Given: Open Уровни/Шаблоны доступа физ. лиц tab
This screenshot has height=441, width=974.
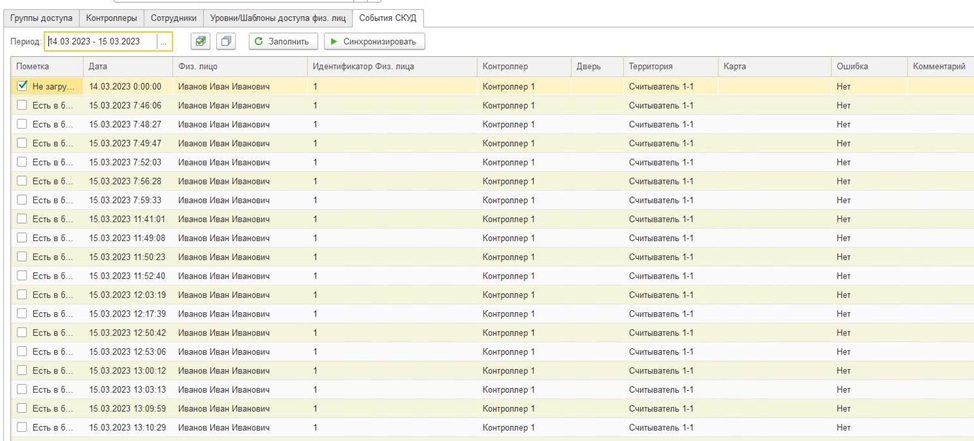Looking at the screenshot, I should coord(277,18).
